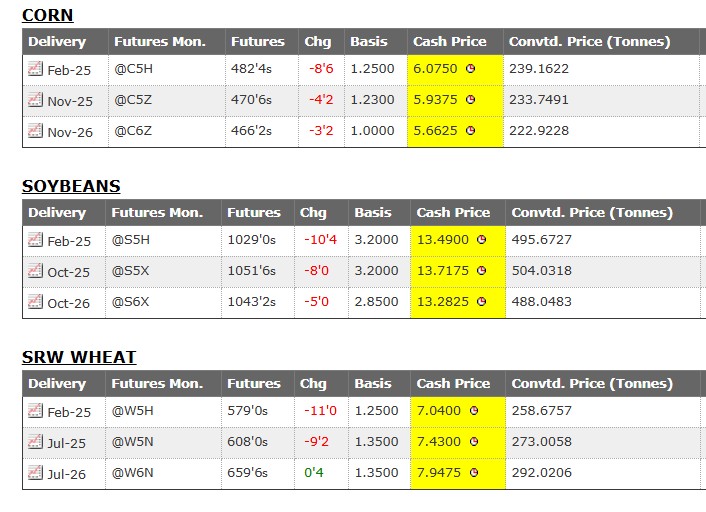Click the Delivery column header in SRW Wheat table
This screenshot has height=512, width=706.
click(57, 384)
